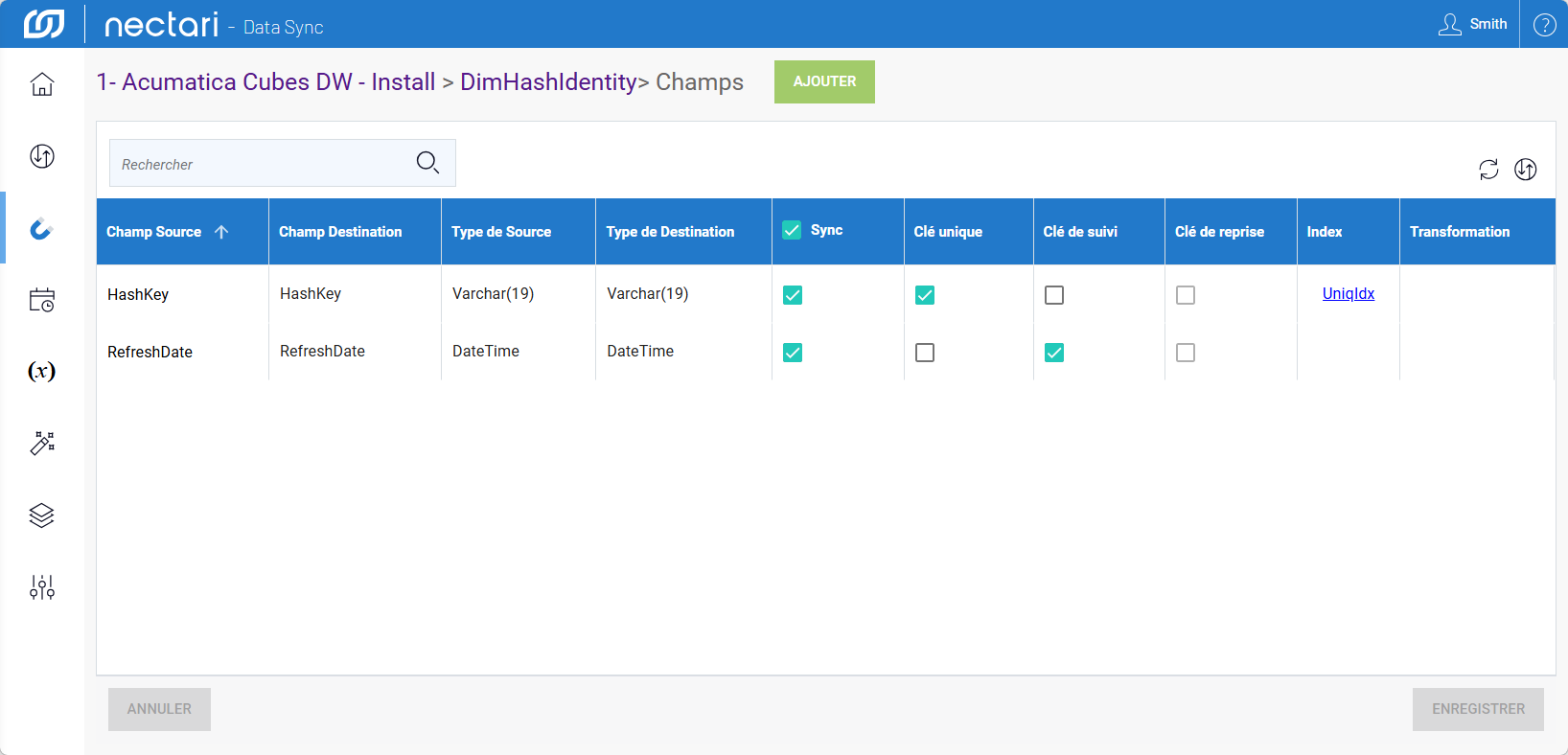This screenshot has width=1568, height=755.
Task: Select RefreshDate in Champ Source column
Action: (150, 352)
